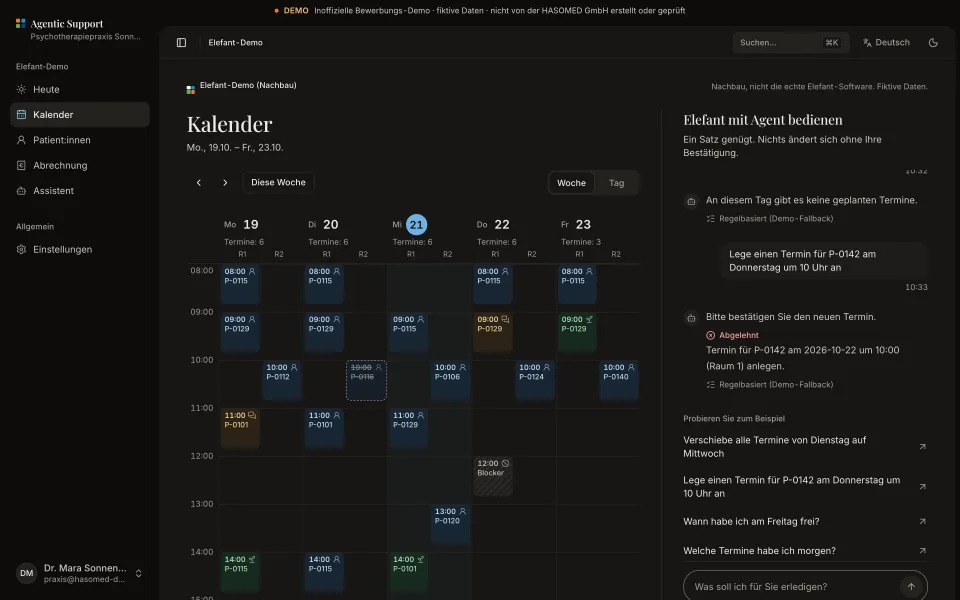This screenshot has width=960, height=600.
Task: Open the Assistent page
Action: pos(80,191)
